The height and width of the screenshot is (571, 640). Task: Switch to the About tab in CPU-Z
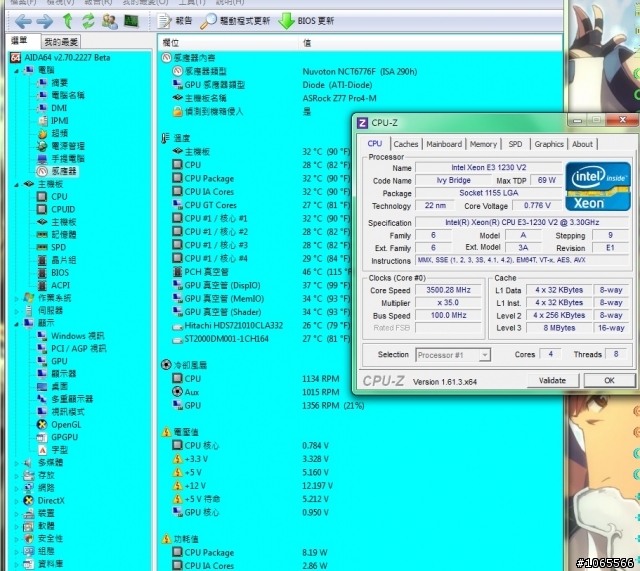[582, 144]
